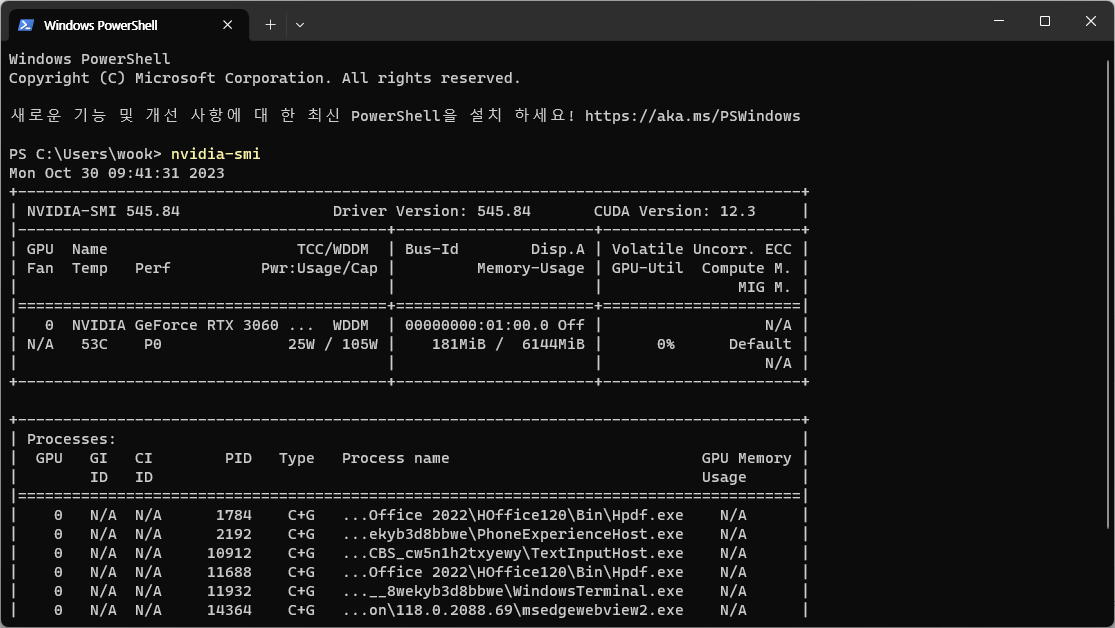Click the PID column header

[238, 459]
